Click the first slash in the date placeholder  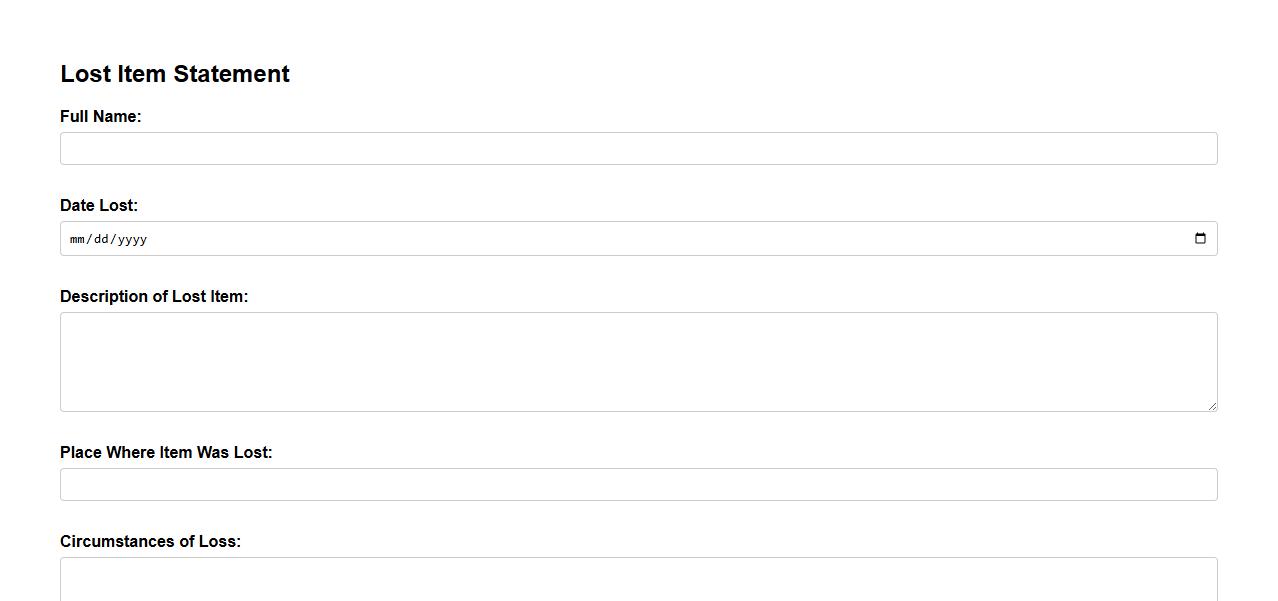click(x=90, y=239)
